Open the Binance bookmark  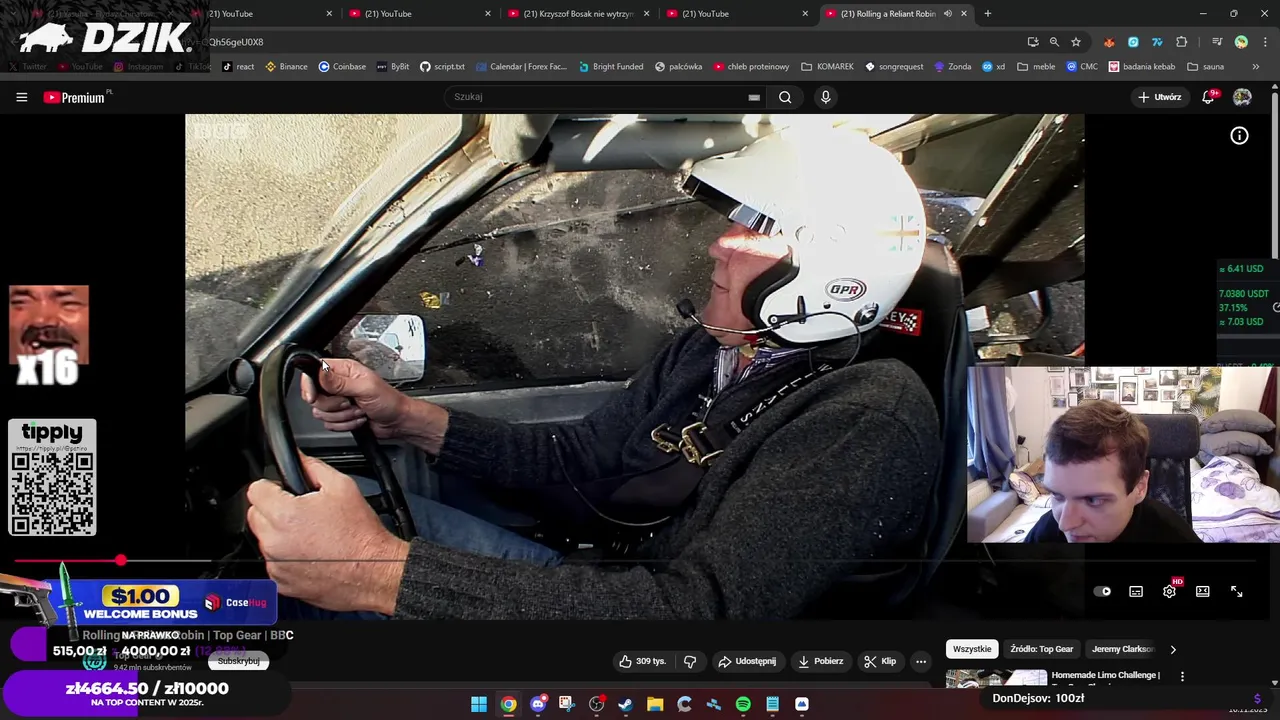click(x=286, y=67)
